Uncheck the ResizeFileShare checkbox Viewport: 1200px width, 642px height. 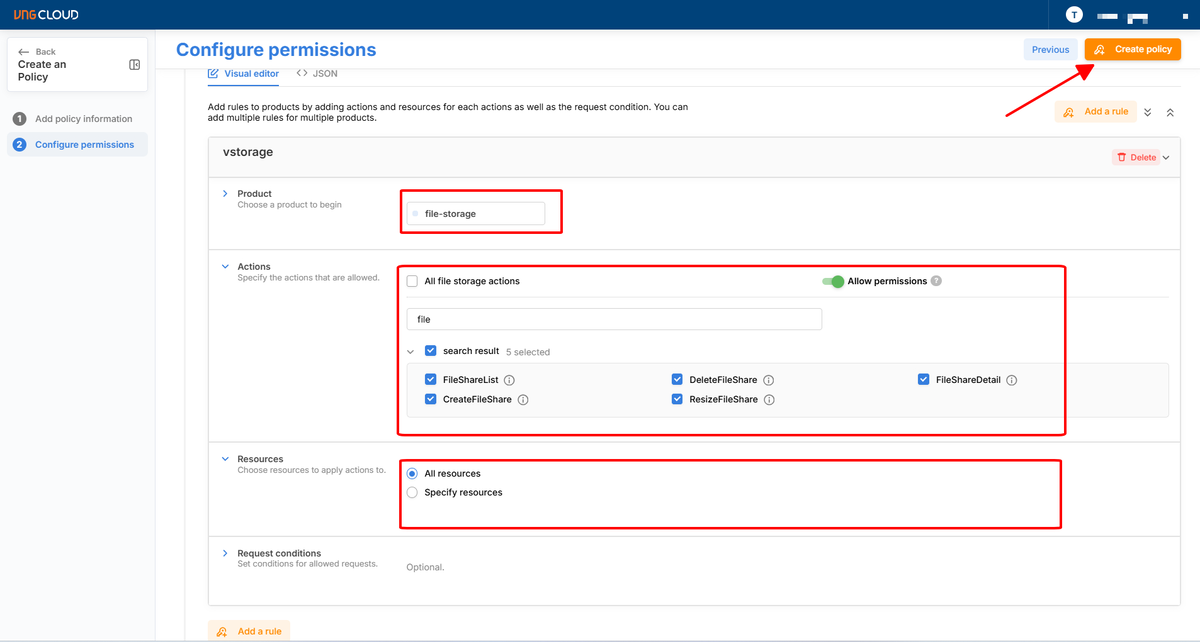pos(678,399)
